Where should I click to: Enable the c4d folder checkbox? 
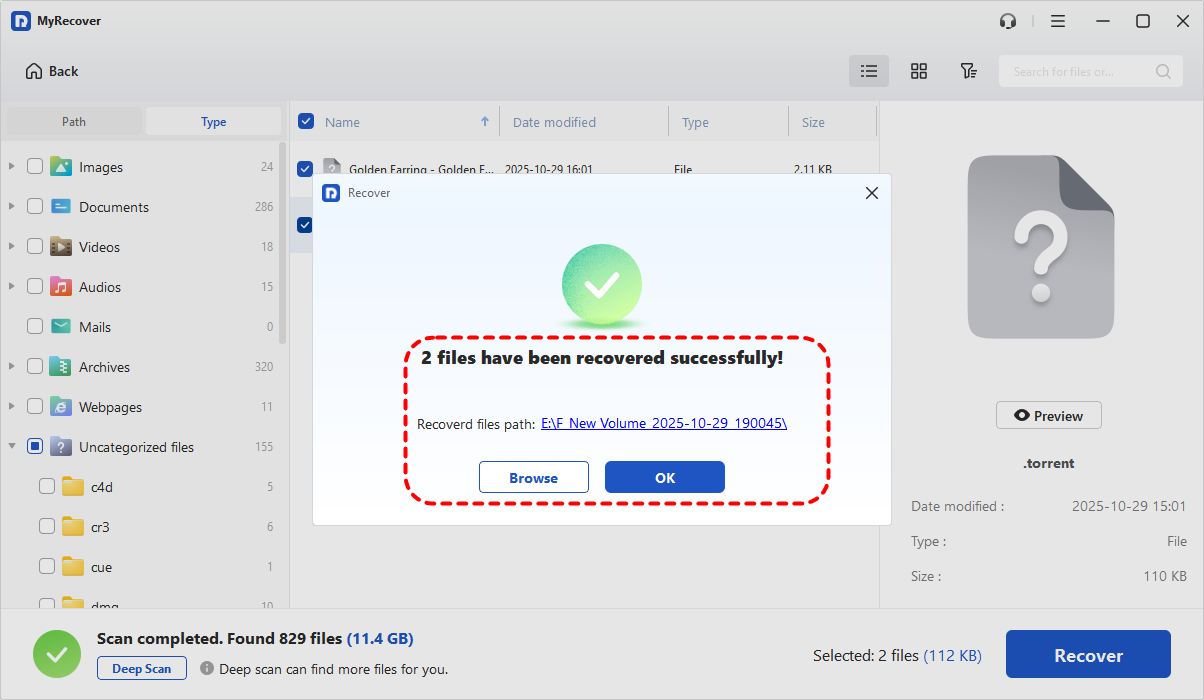click(47, 487)
